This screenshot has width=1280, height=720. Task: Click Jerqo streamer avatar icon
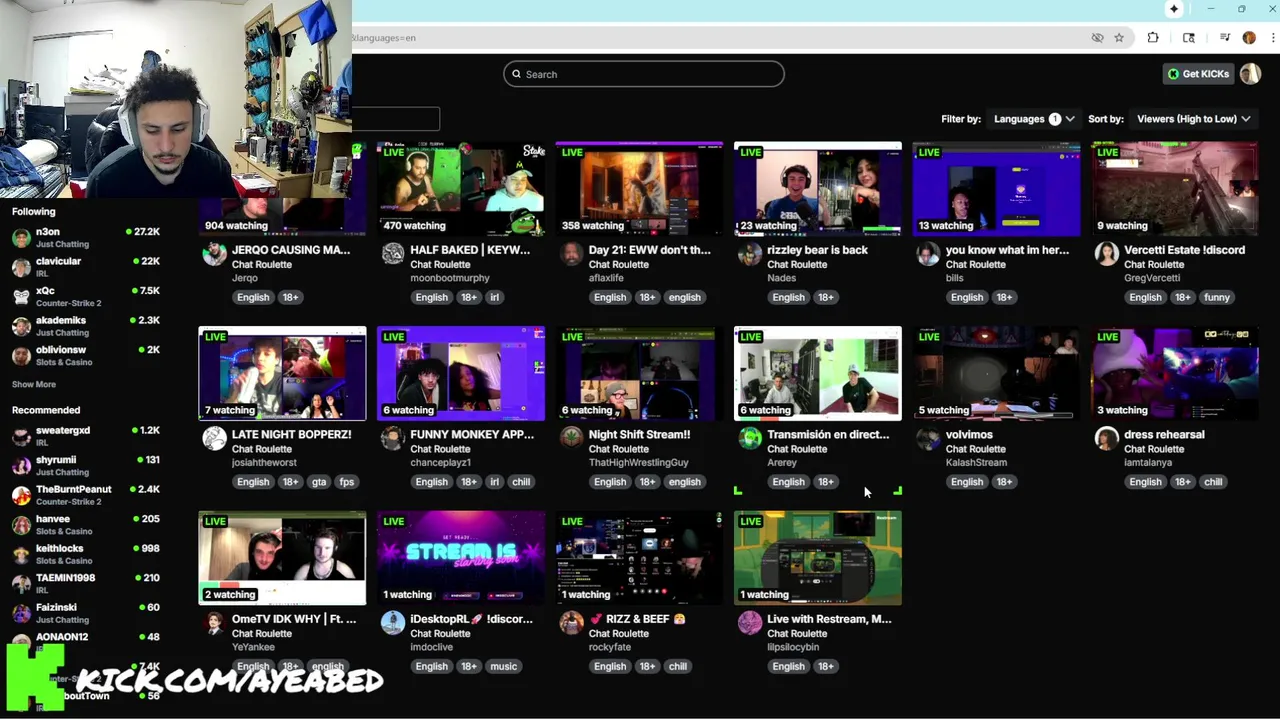214,254
